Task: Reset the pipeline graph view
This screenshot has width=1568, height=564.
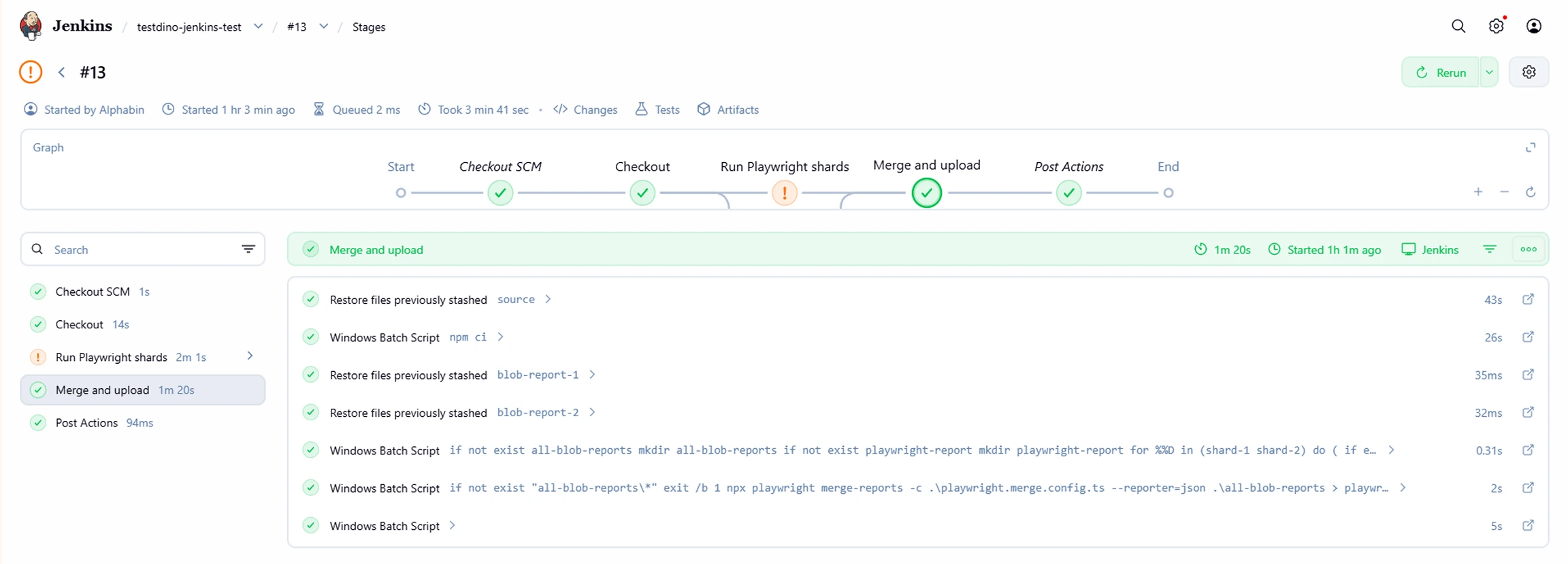Action: point(1531,192)
